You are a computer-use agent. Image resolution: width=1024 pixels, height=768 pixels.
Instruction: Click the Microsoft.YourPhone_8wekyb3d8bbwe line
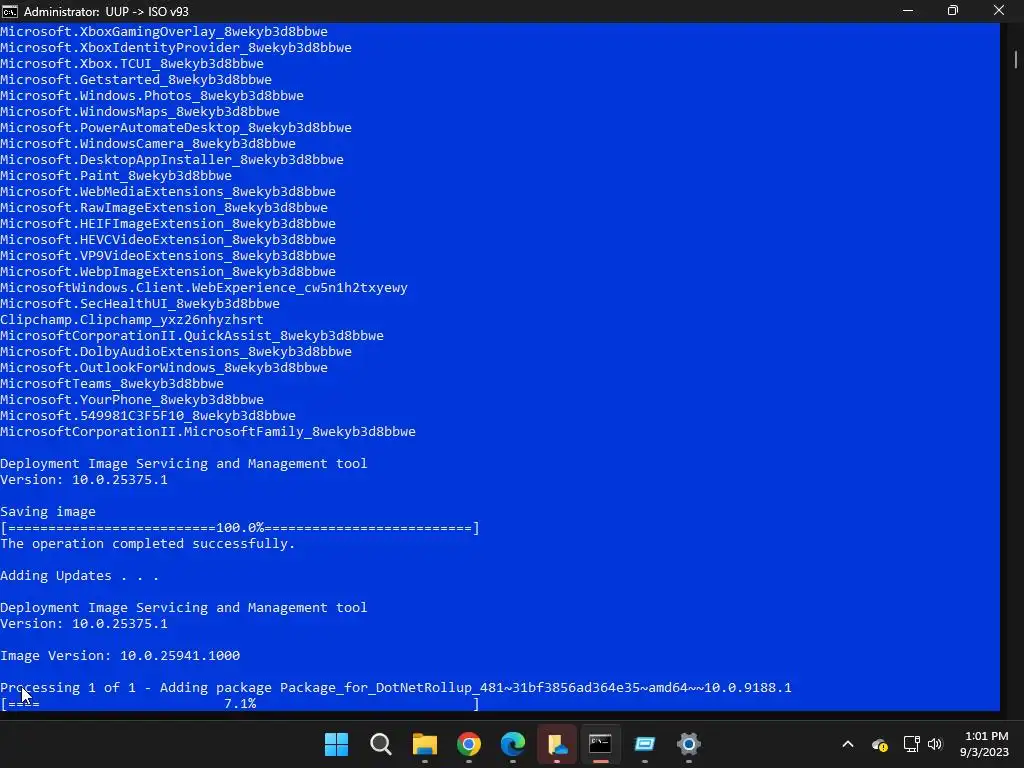[x=132, y=399]
